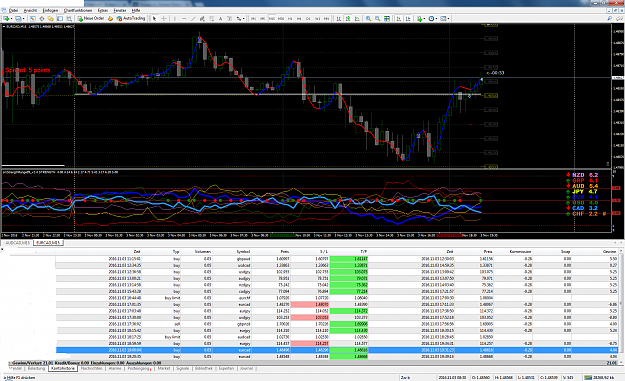Viewport: 625px width, 381px height.
Task: Switch to M15 timeframe
Action: (x=272, y=18)
